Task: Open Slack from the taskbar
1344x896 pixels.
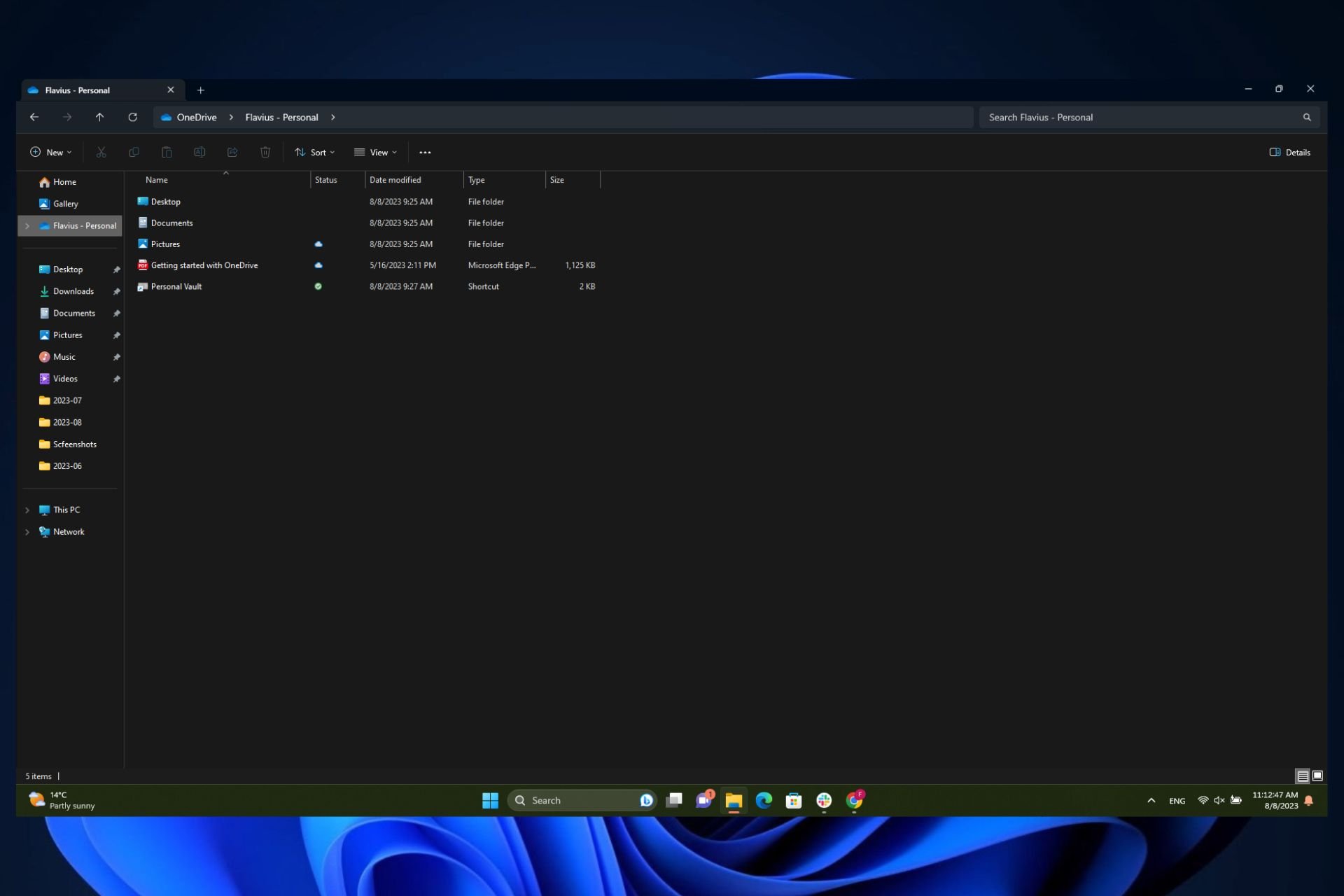Action: pyautogui.click(x=824, y=800)
